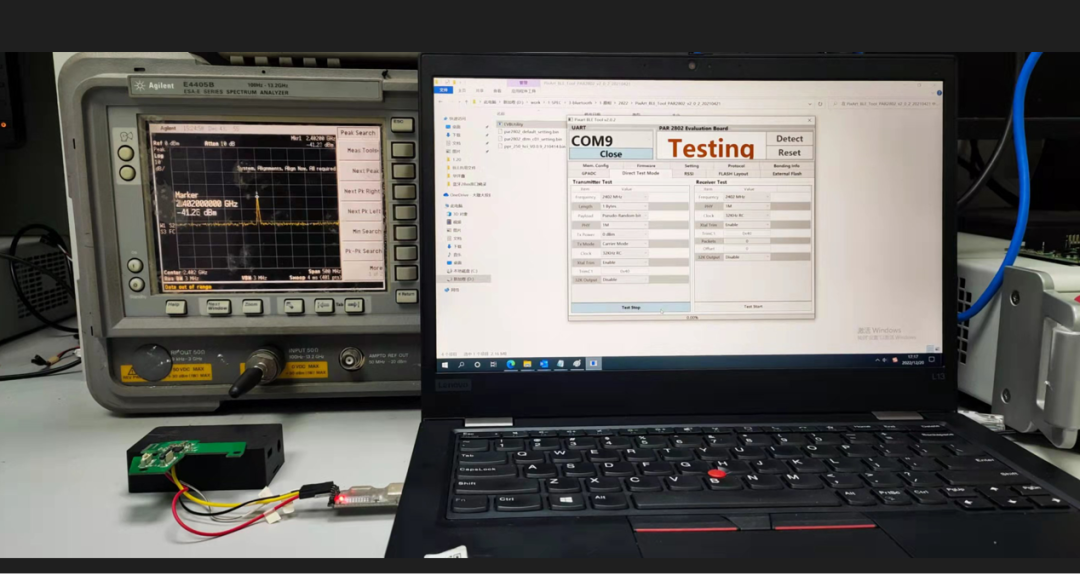Select OneDrive in Explorer sidebar
Image resolution: width=1080 pixels, height=576 pixels.
click(466, 195)
